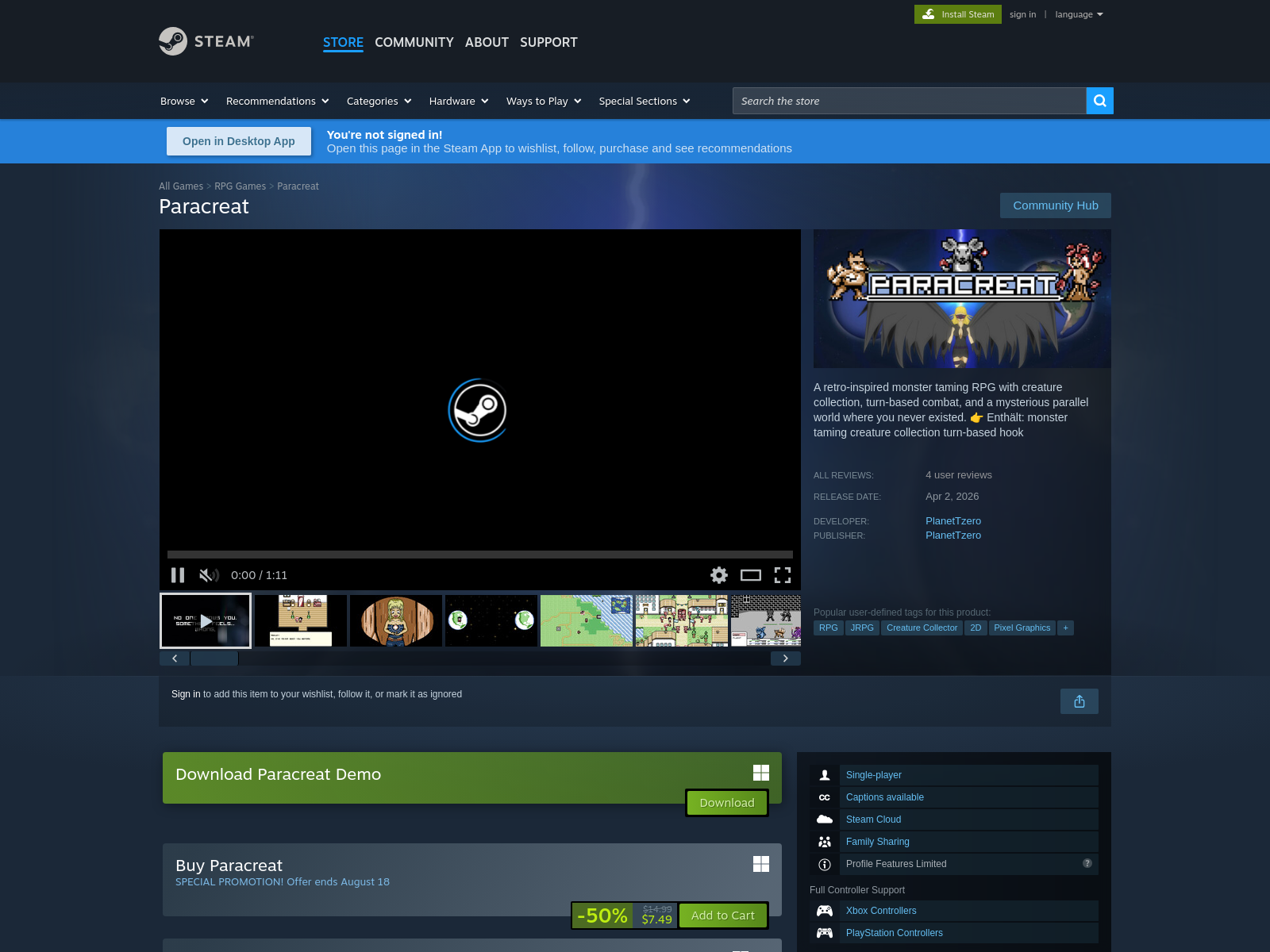This screenshot has height=952, width=1270.
Task: Download the Paracreat demo
Action: (727, 803)
